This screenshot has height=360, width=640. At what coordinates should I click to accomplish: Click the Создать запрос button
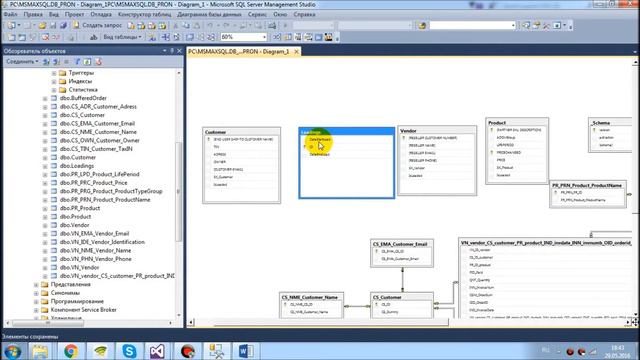pos(98,25)
